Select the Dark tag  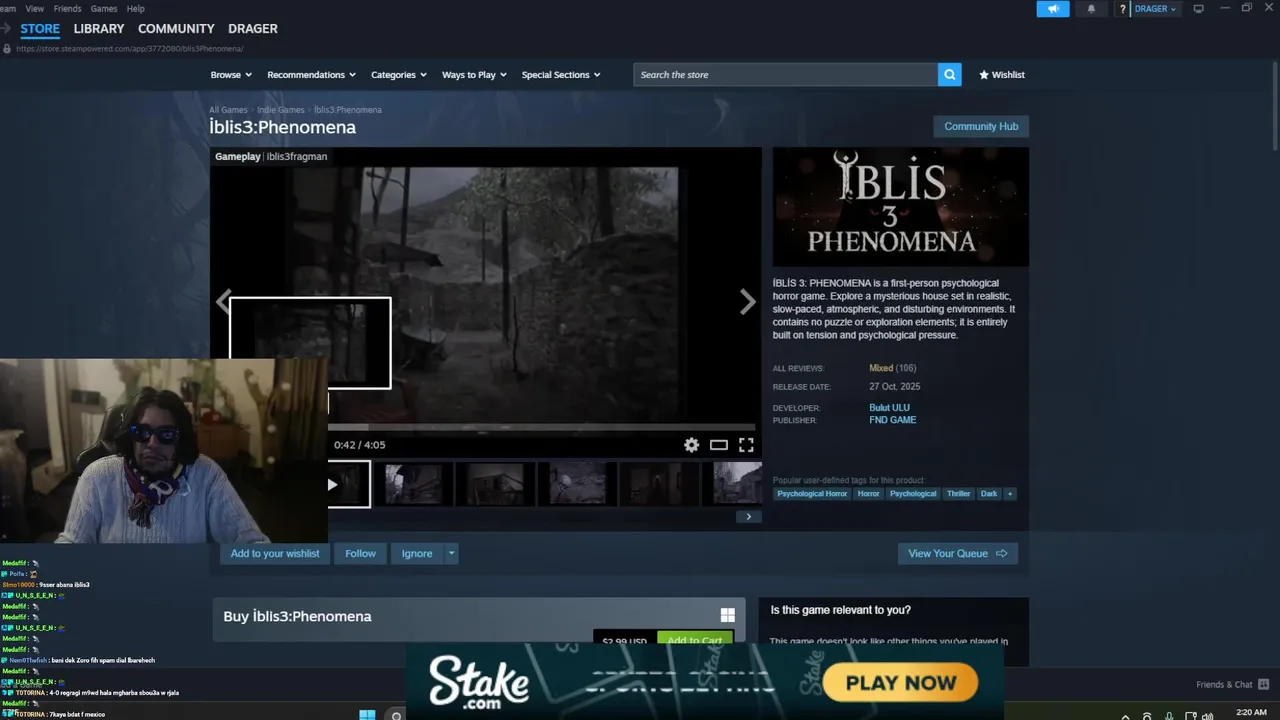(989, 494)
